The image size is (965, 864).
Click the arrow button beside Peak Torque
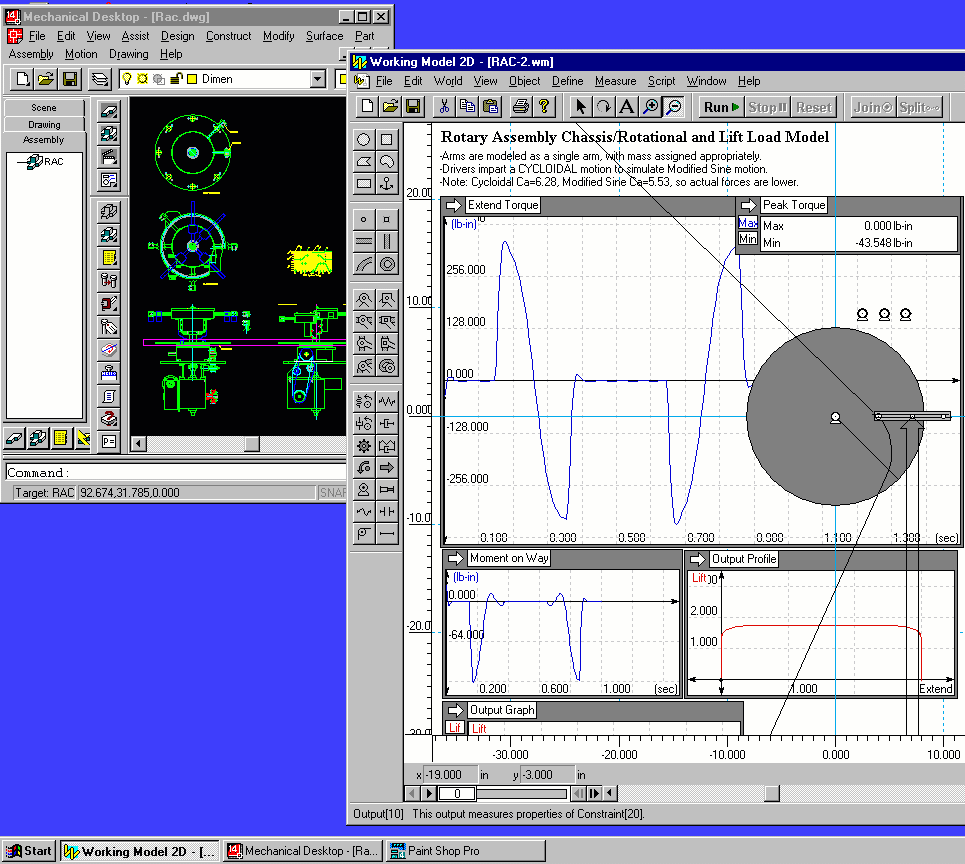coord(748,206)
